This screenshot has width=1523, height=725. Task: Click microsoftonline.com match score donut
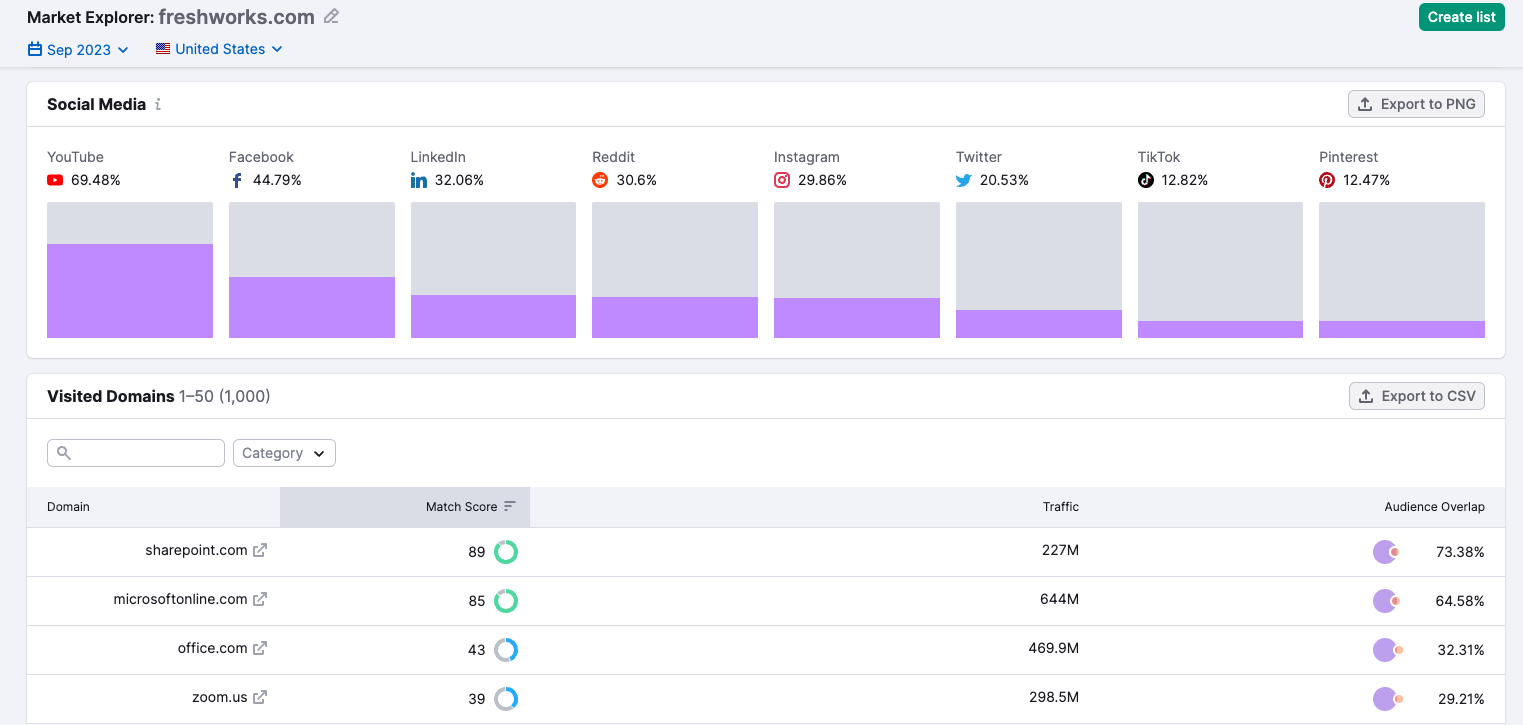pyautogui.click(x=506, y=601)
